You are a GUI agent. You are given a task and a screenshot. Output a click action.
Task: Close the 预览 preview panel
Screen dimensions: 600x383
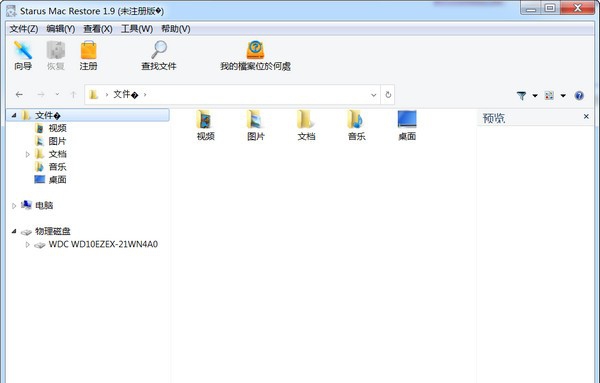[586, 116]
